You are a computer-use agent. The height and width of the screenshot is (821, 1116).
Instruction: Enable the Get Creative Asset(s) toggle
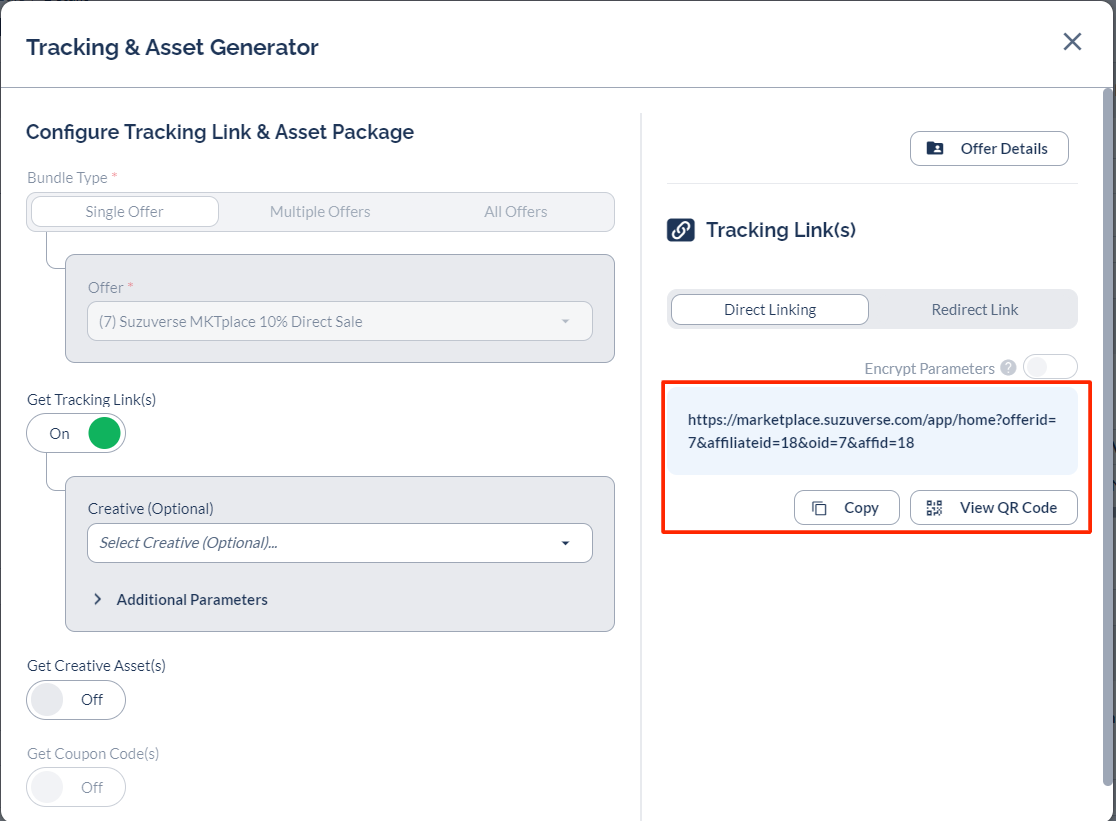point(76,700)
